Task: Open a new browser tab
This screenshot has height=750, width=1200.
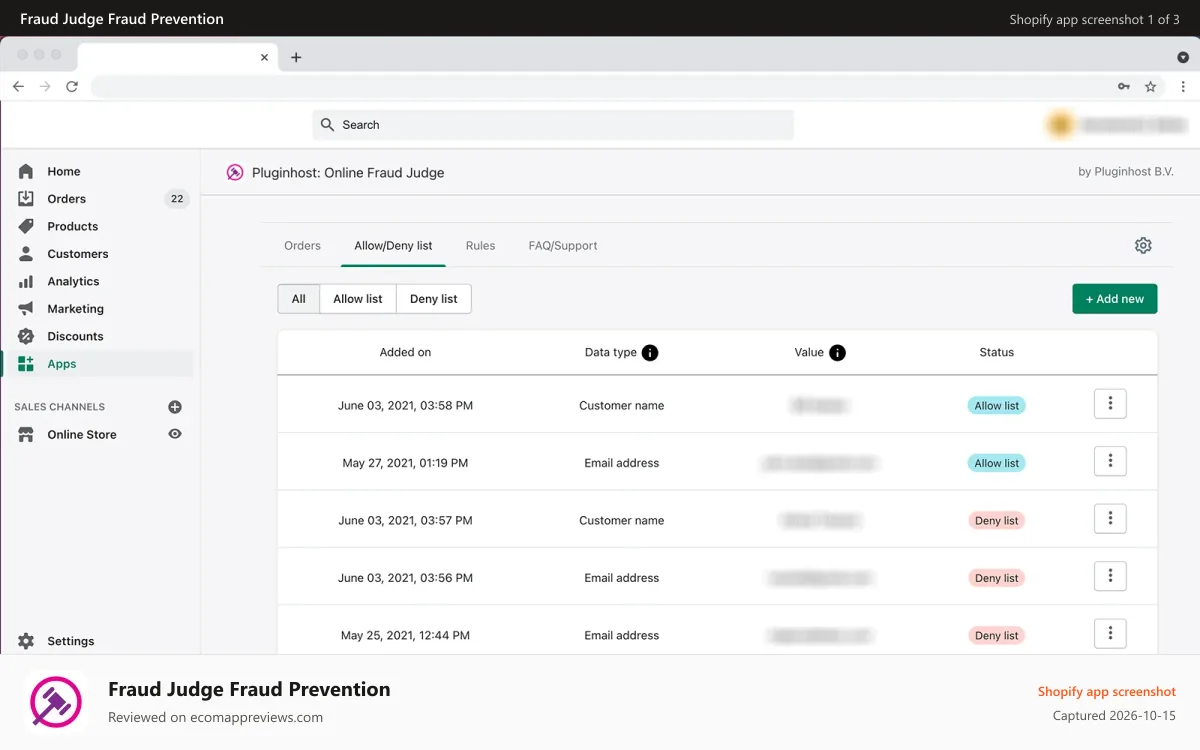Action: coord(296,57)
